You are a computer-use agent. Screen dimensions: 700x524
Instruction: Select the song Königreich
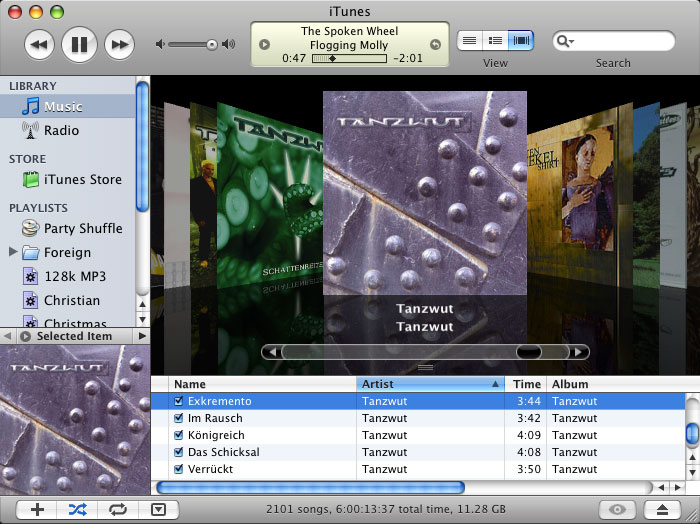pyautogui.click(x=418, y=435)
